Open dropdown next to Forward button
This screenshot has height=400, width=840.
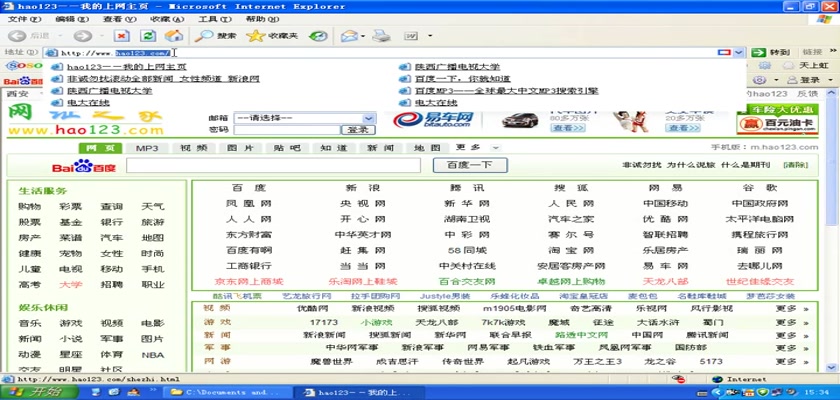[x=102, y=36]
